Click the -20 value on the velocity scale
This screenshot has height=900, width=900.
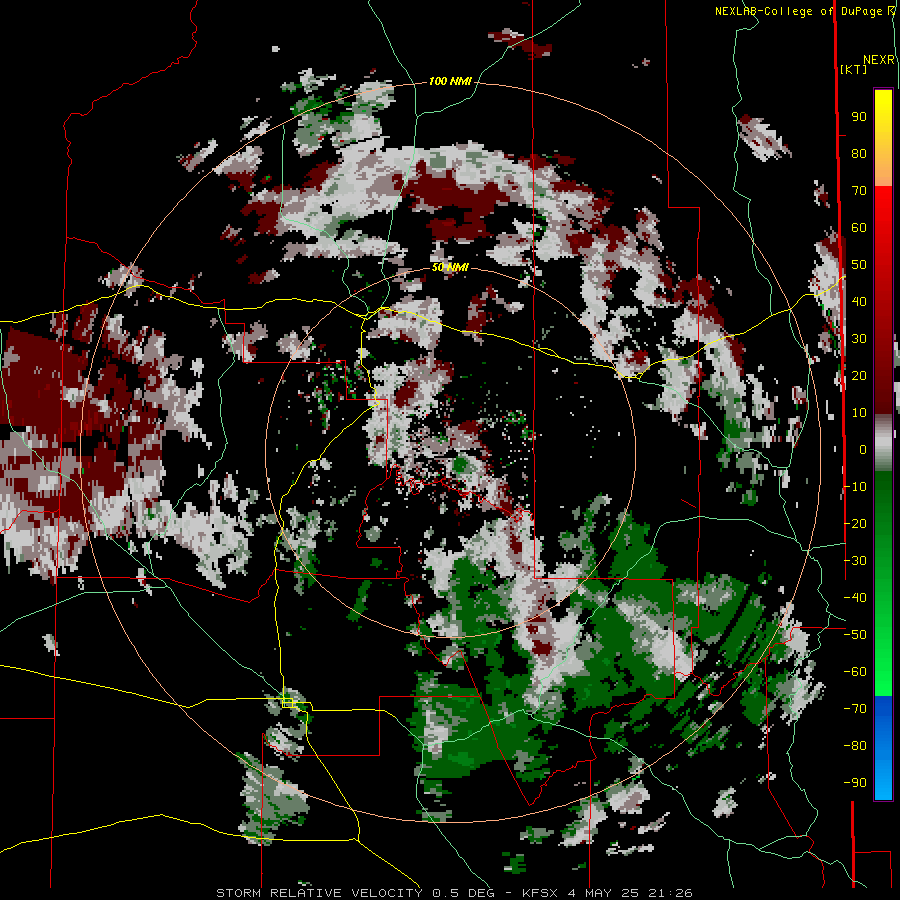point(855,523)
